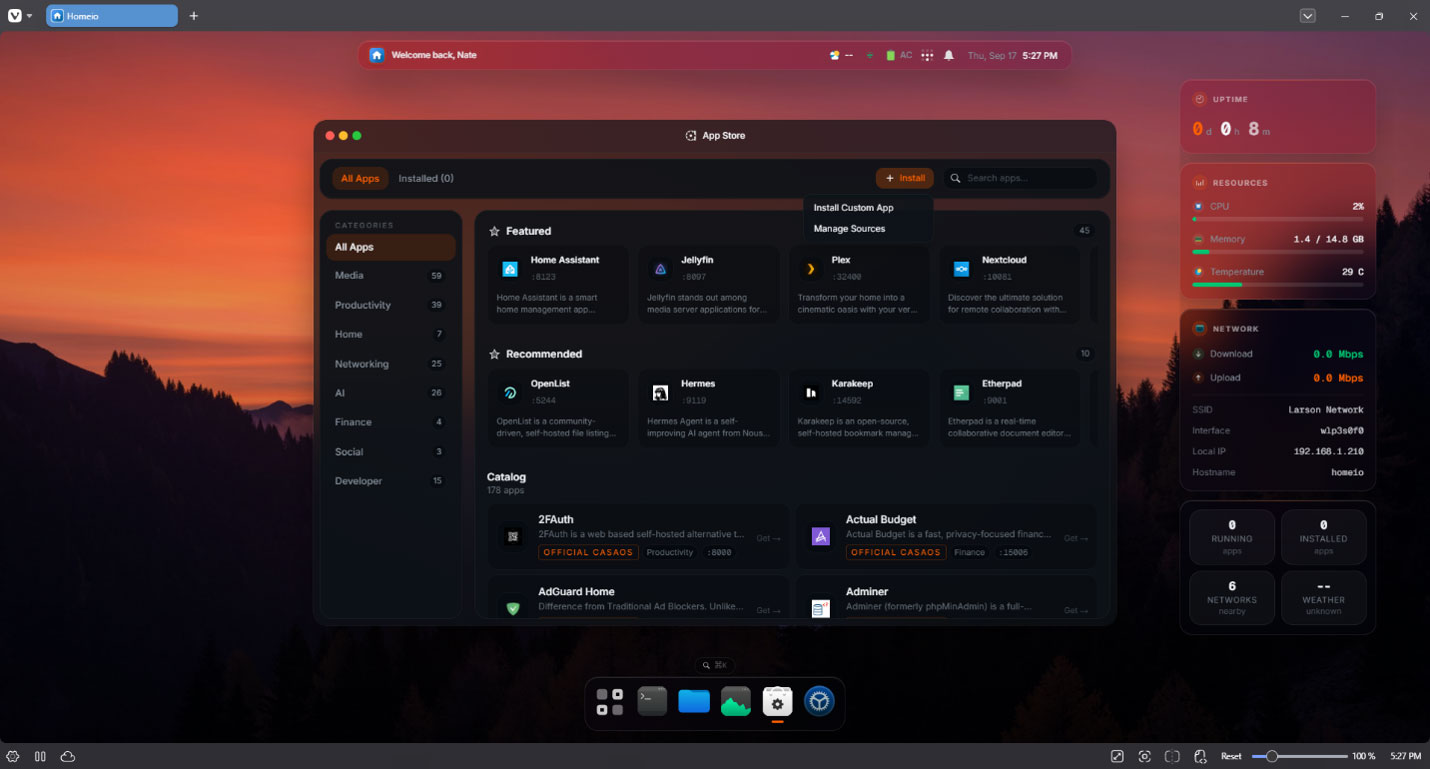
Task: Click the Homeio home icon in top bar
Action: tap(377, 55)
